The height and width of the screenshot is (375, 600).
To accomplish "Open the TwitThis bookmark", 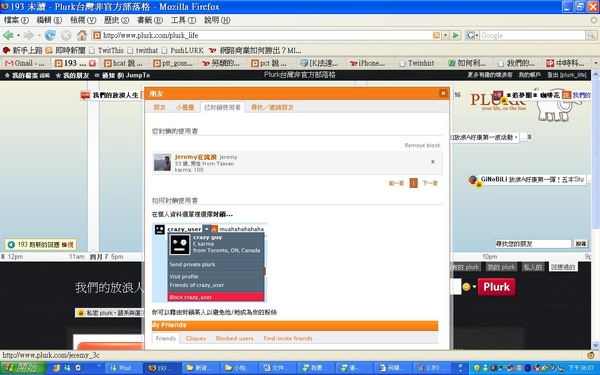I will [106, 50].
